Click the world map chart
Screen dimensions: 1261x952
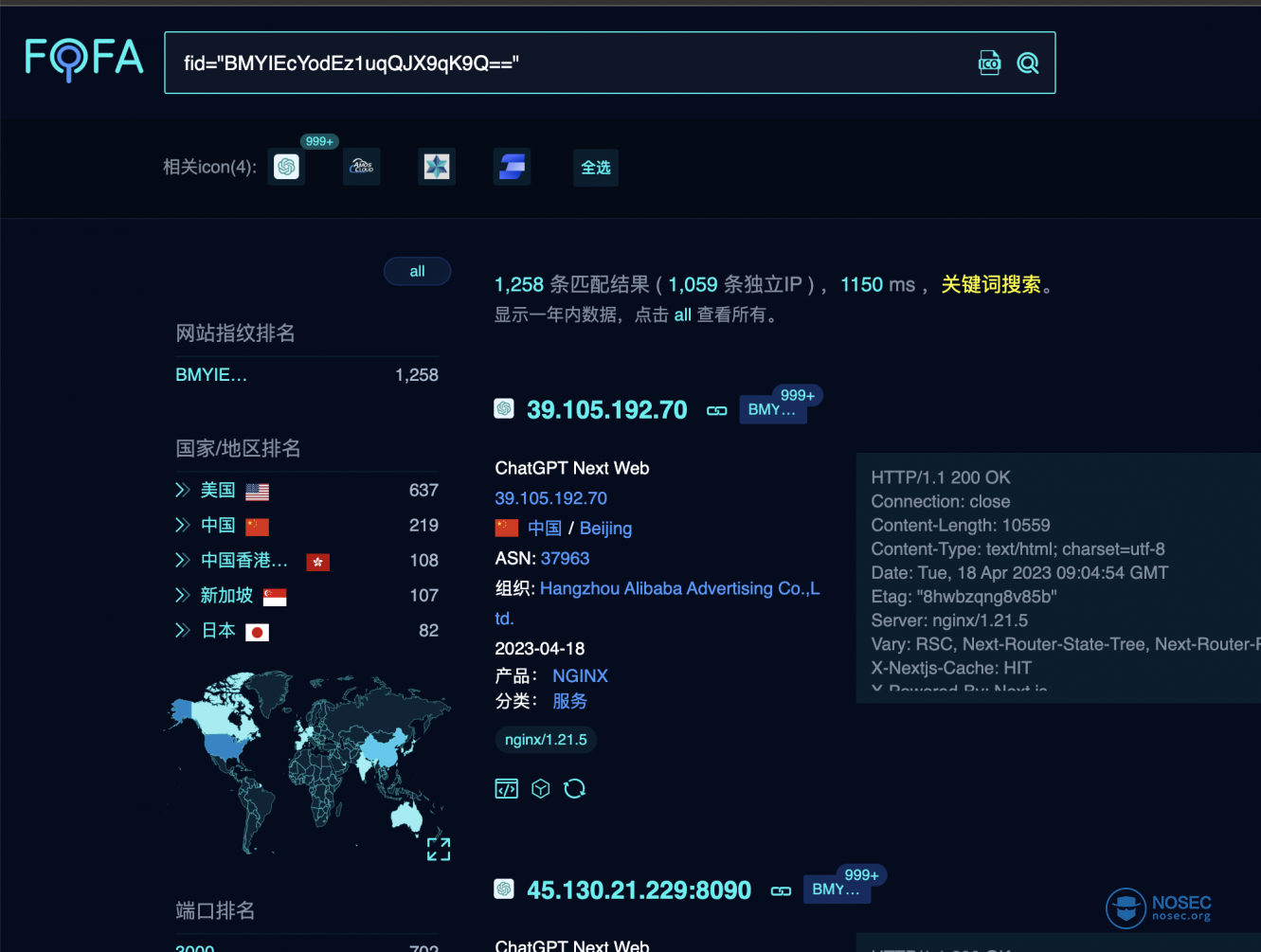(x=308, y=763)
